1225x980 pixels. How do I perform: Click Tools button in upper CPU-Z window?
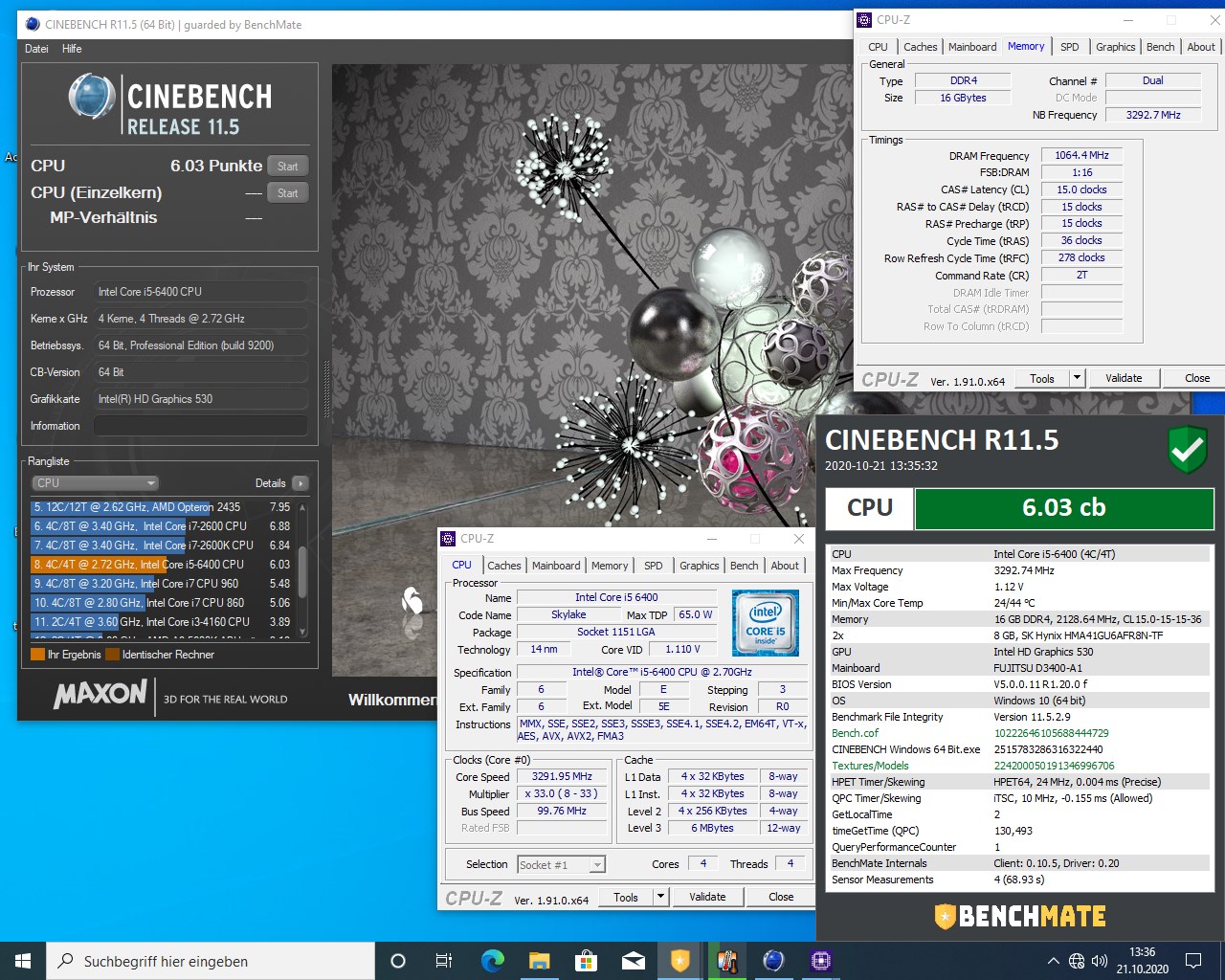(1042, 378)
